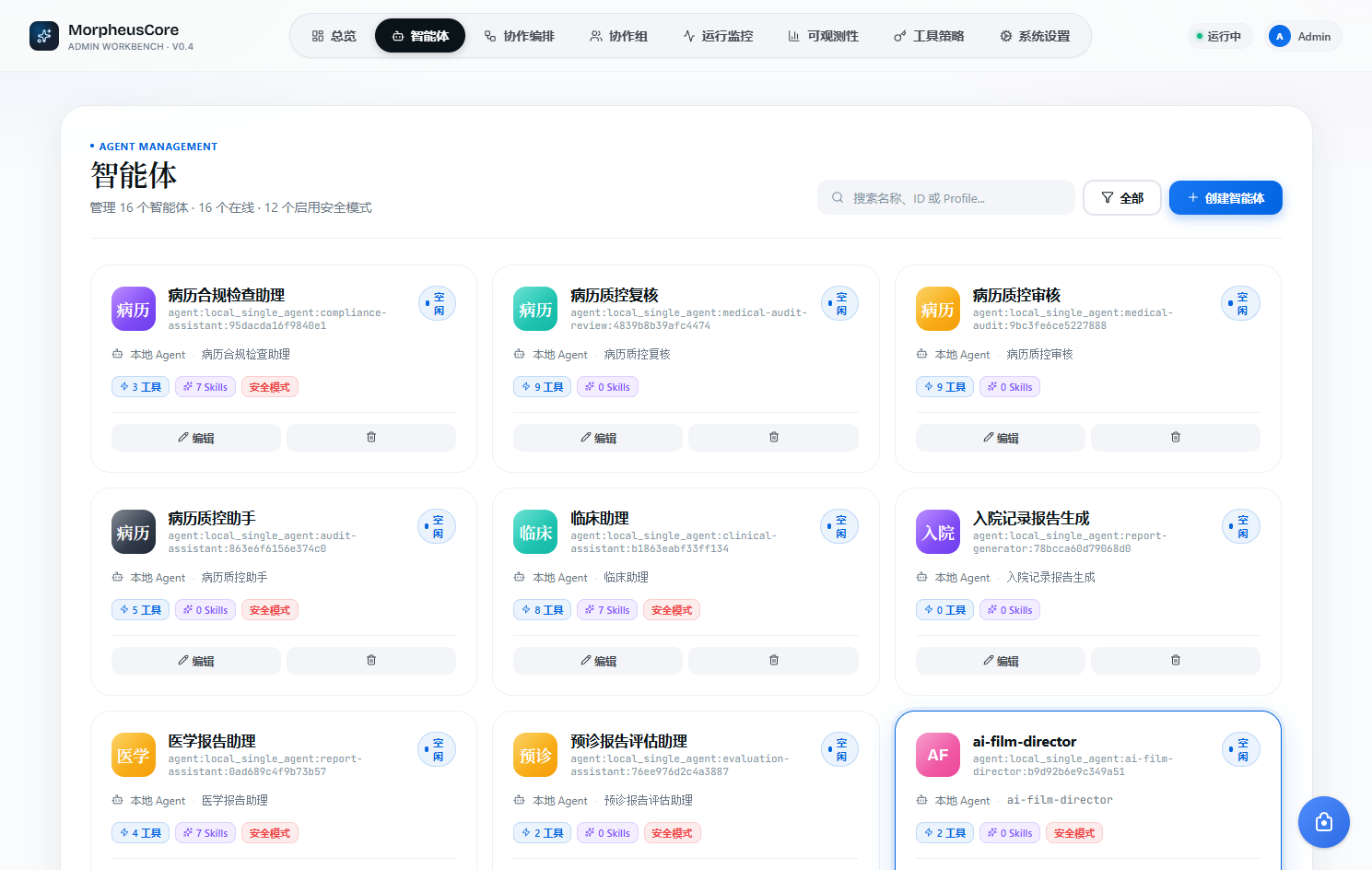The height and width of the screenshot is (870, 1372).
Task: Click the 入院记录报告生成 purple avatar icon
Action: (938, 532)
